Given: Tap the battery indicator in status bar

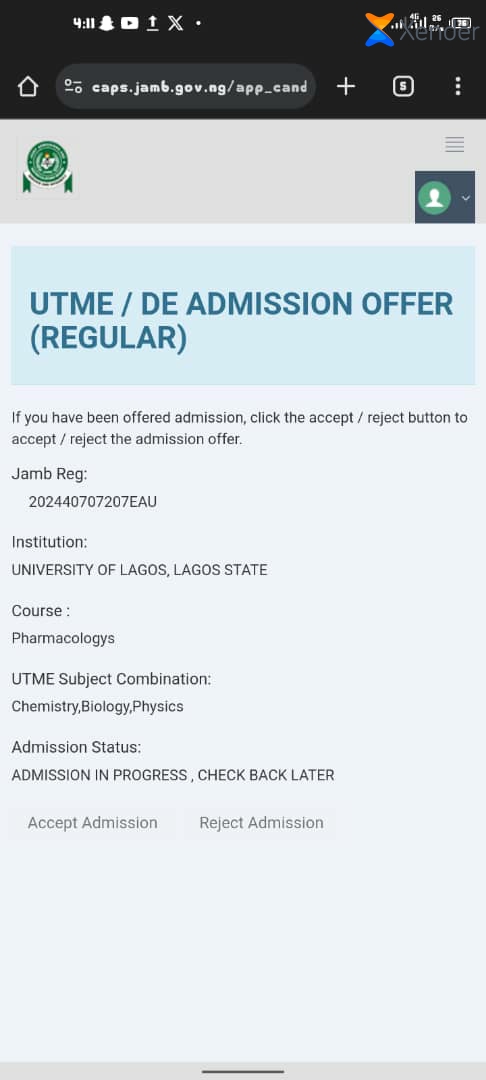Looking at the screenshot, I should 463,23.
